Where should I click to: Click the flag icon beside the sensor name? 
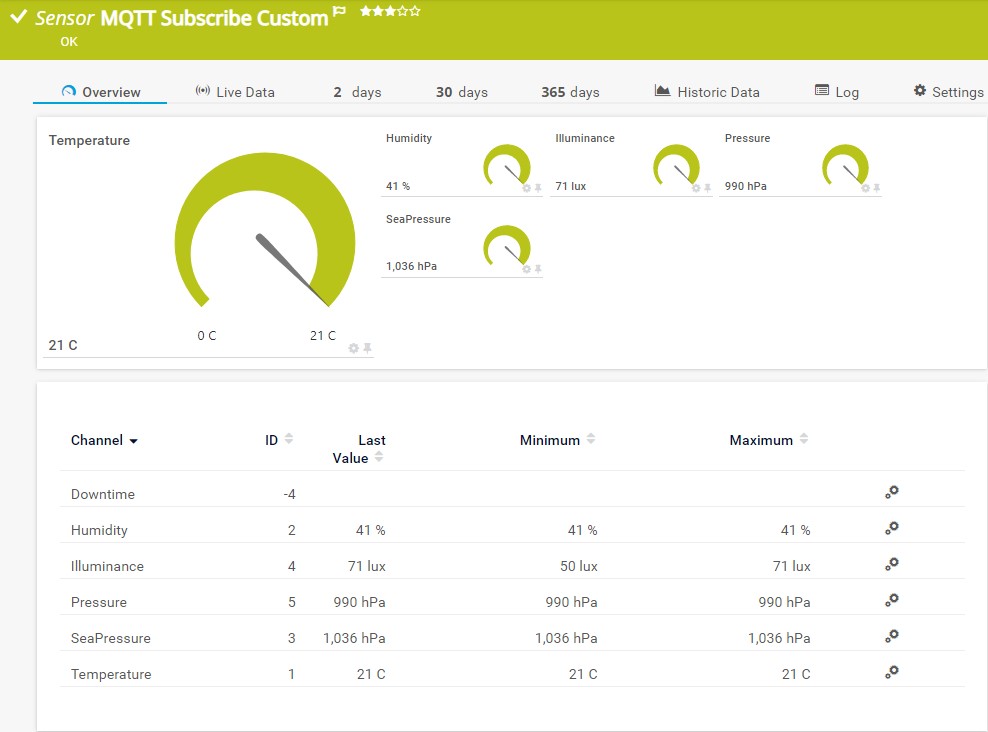tap(337, 9)
